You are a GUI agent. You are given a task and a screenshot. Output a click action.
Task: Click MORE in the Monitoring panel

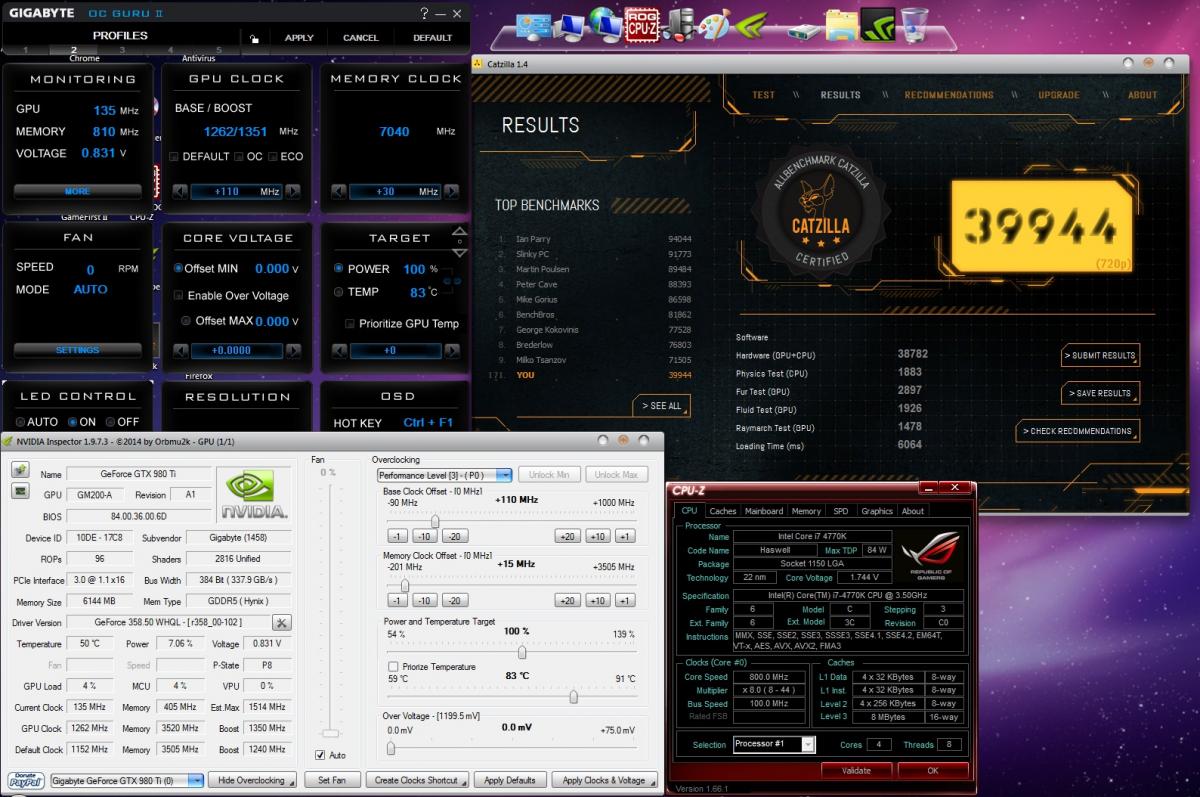(77, 191)
